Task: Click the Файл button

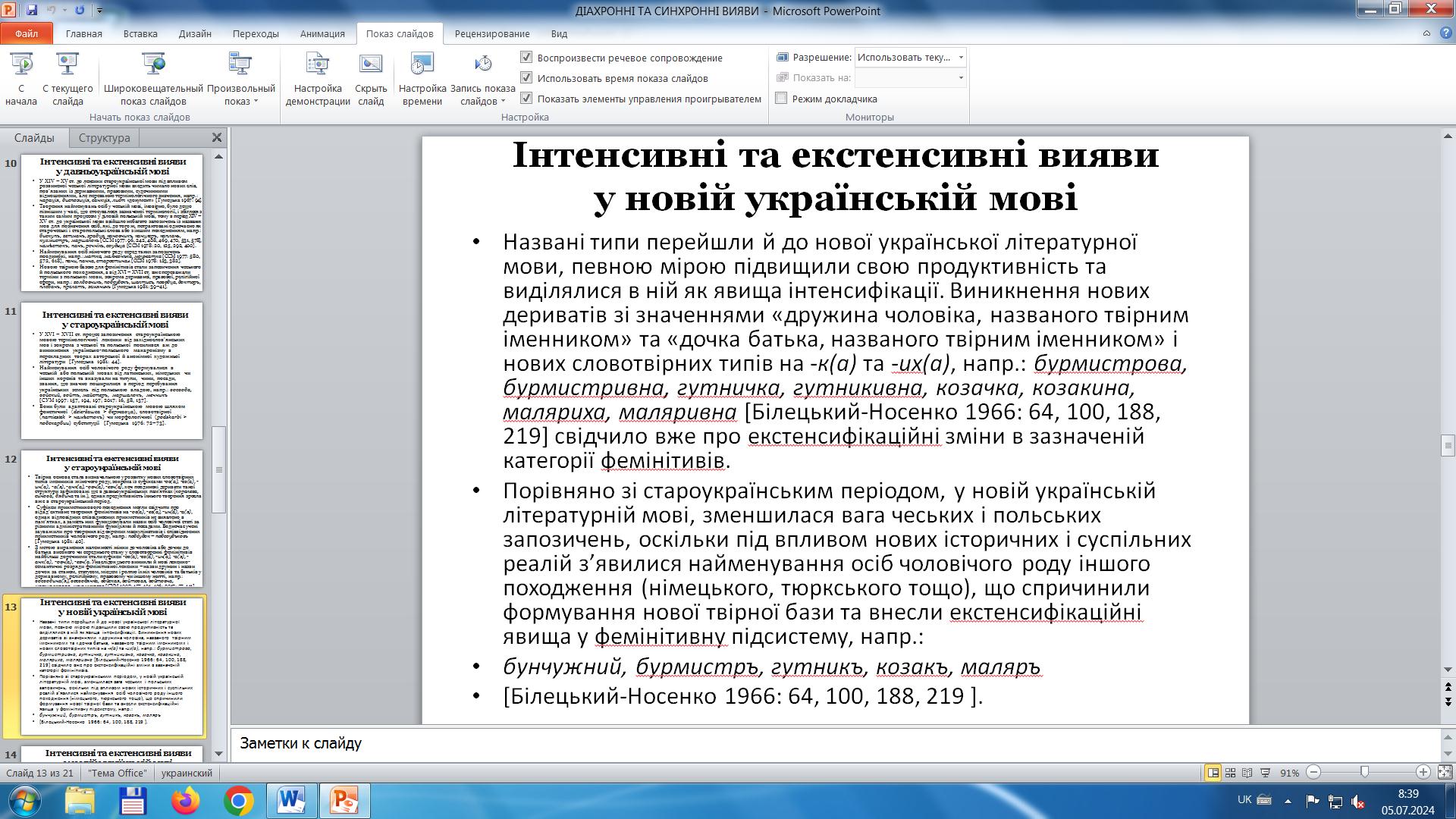Action: coord(27,33)
